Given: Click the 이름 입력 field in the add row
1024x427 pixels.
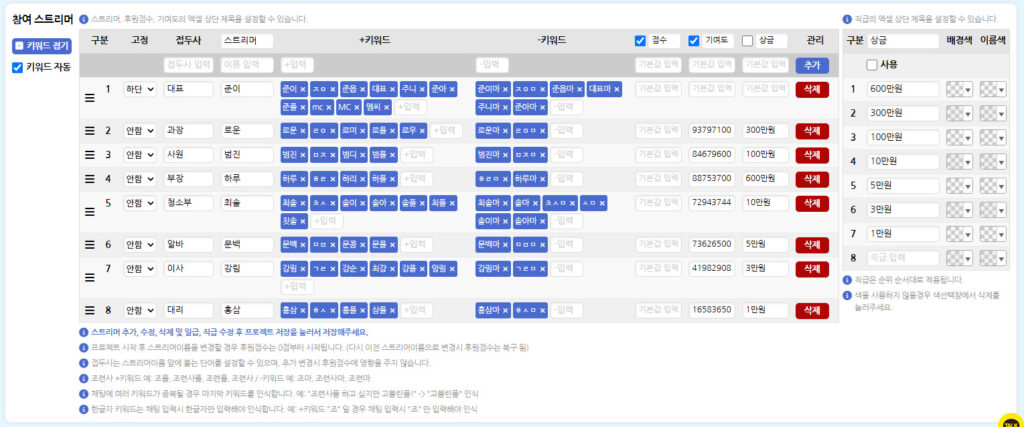Looking at the screenshot, I should pyautogui.click(x=247, y=65).
